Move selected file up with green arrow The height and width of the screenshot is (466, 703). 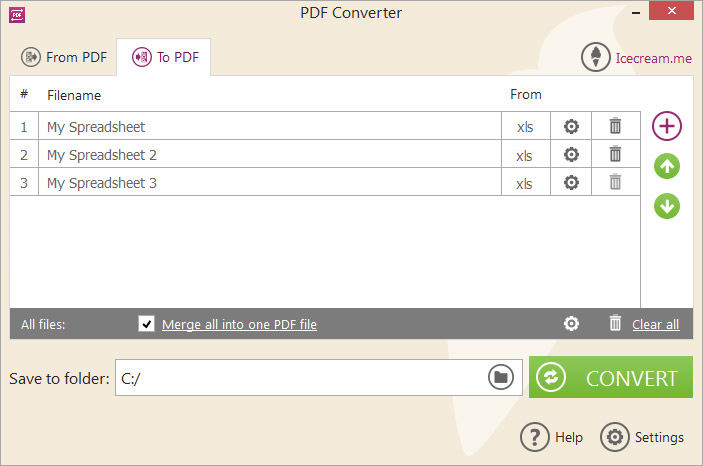click(x=667, y=166)
